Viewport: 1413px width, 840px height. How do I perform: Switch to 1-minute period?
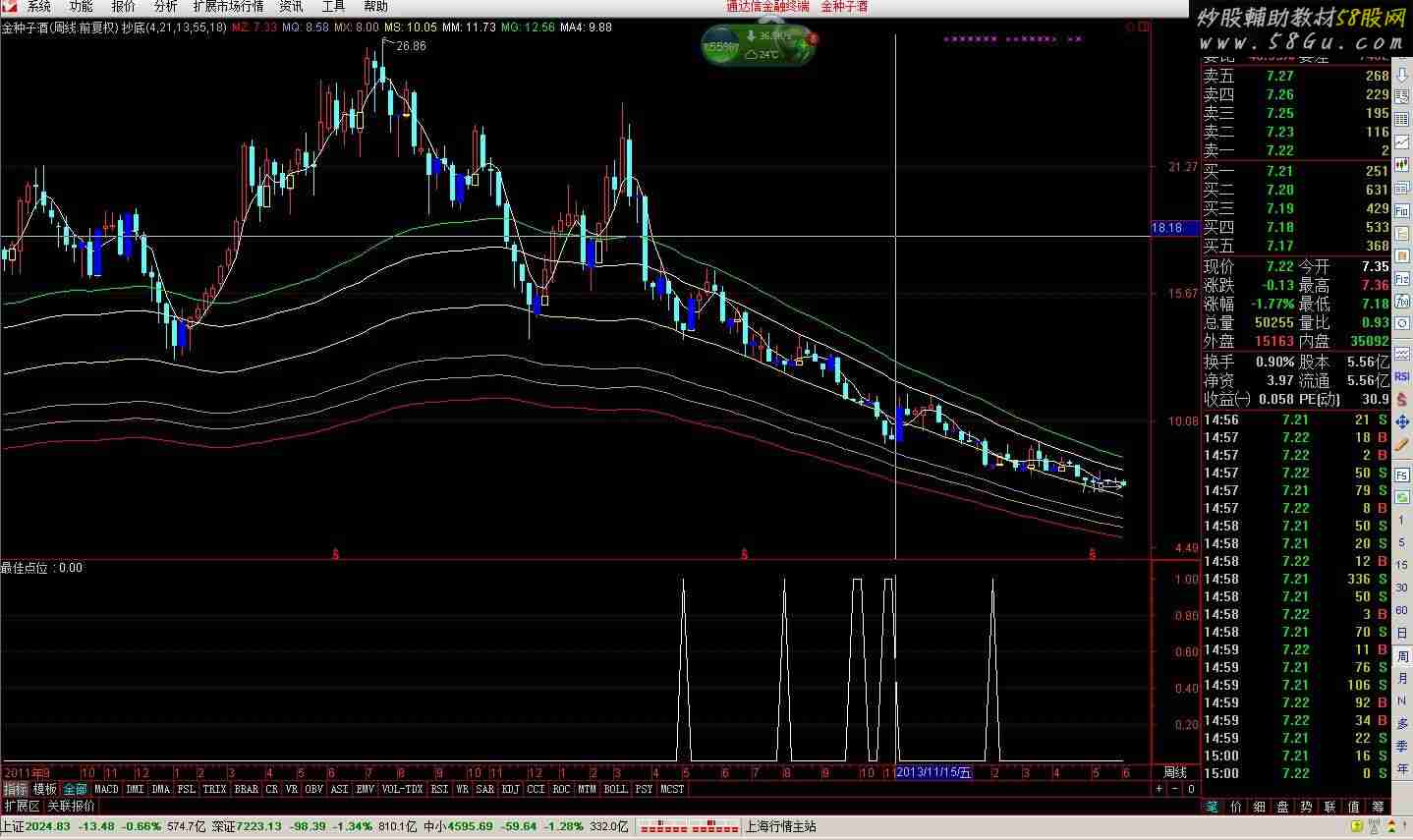click(x=1402, y=521)
